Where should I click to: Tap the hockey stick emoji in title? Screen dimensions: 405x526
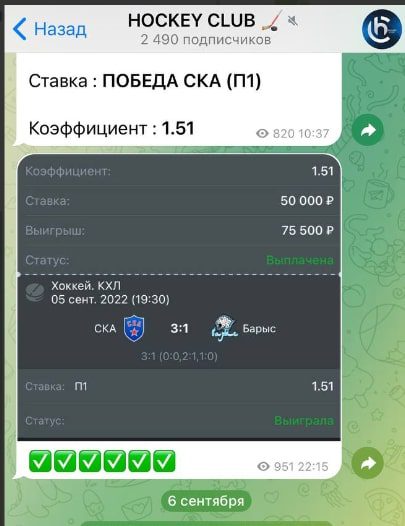click(x=271, y=21)
